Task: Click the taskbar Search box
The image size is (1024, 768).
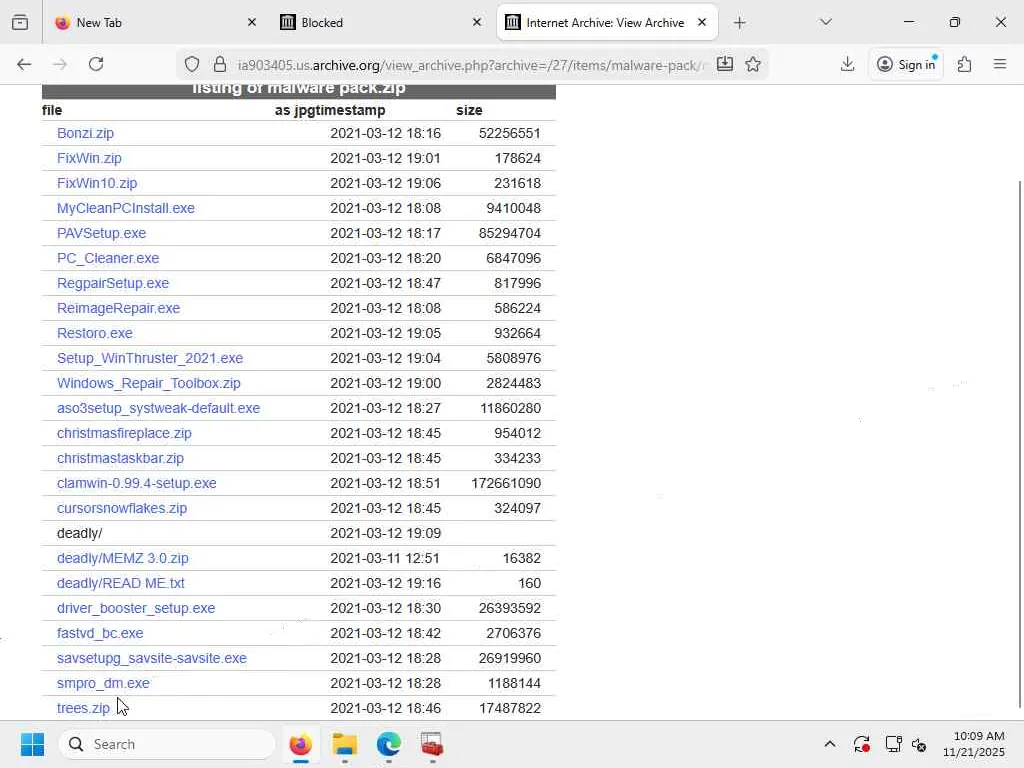Action: (x=167, y=744)
